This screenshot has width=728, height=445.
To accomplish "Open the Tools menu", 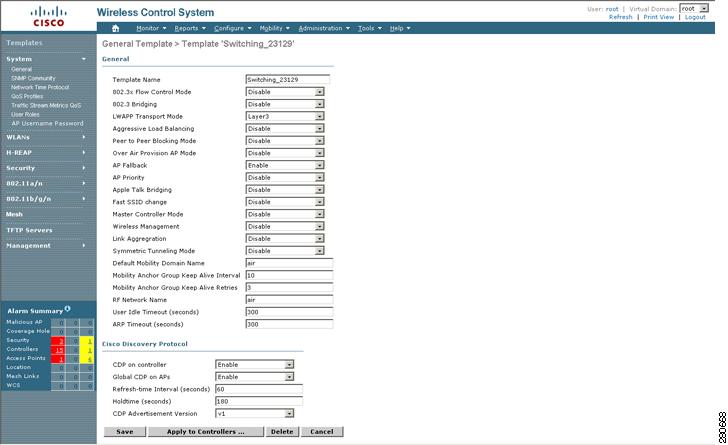I will (370, 28).
